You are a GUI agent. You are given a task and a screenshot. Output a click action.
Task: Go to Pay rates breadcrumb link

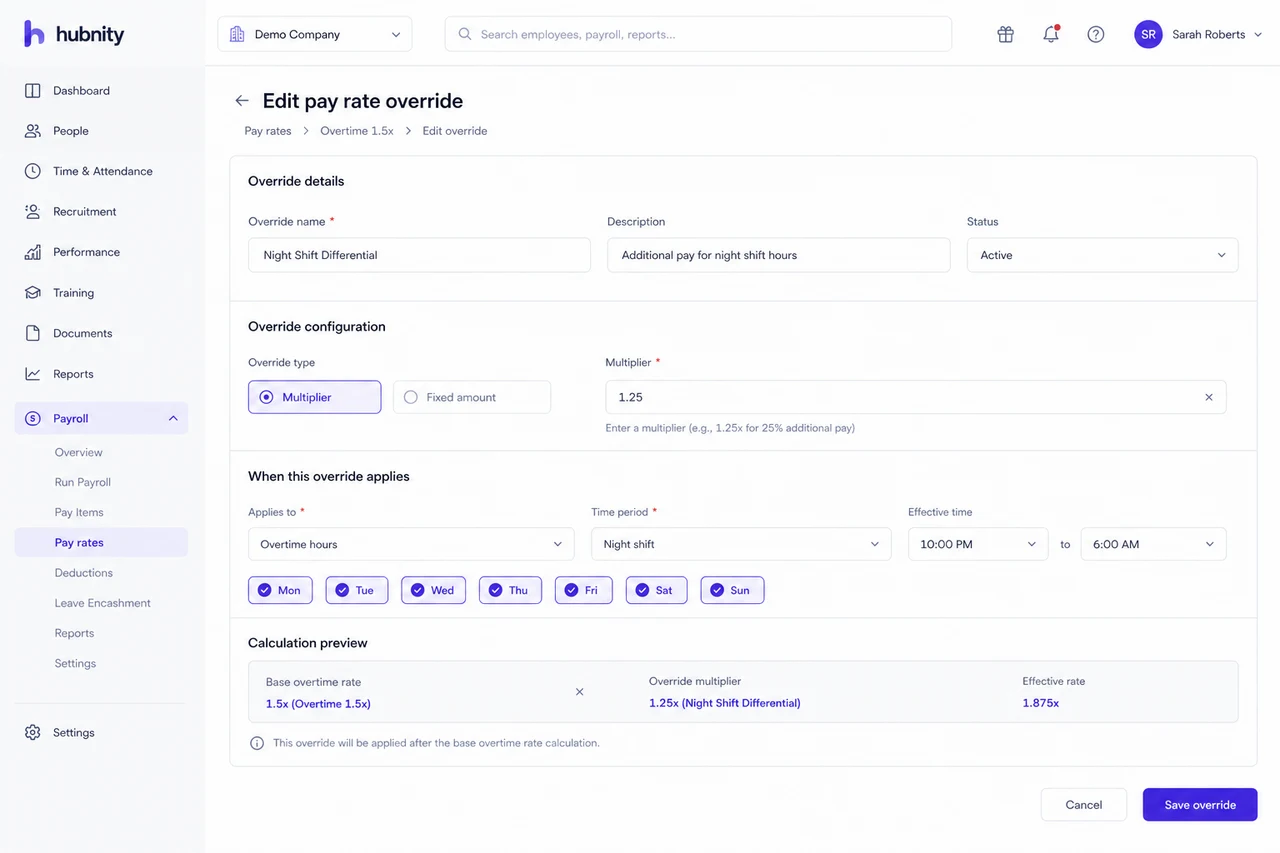click(268, 131)
